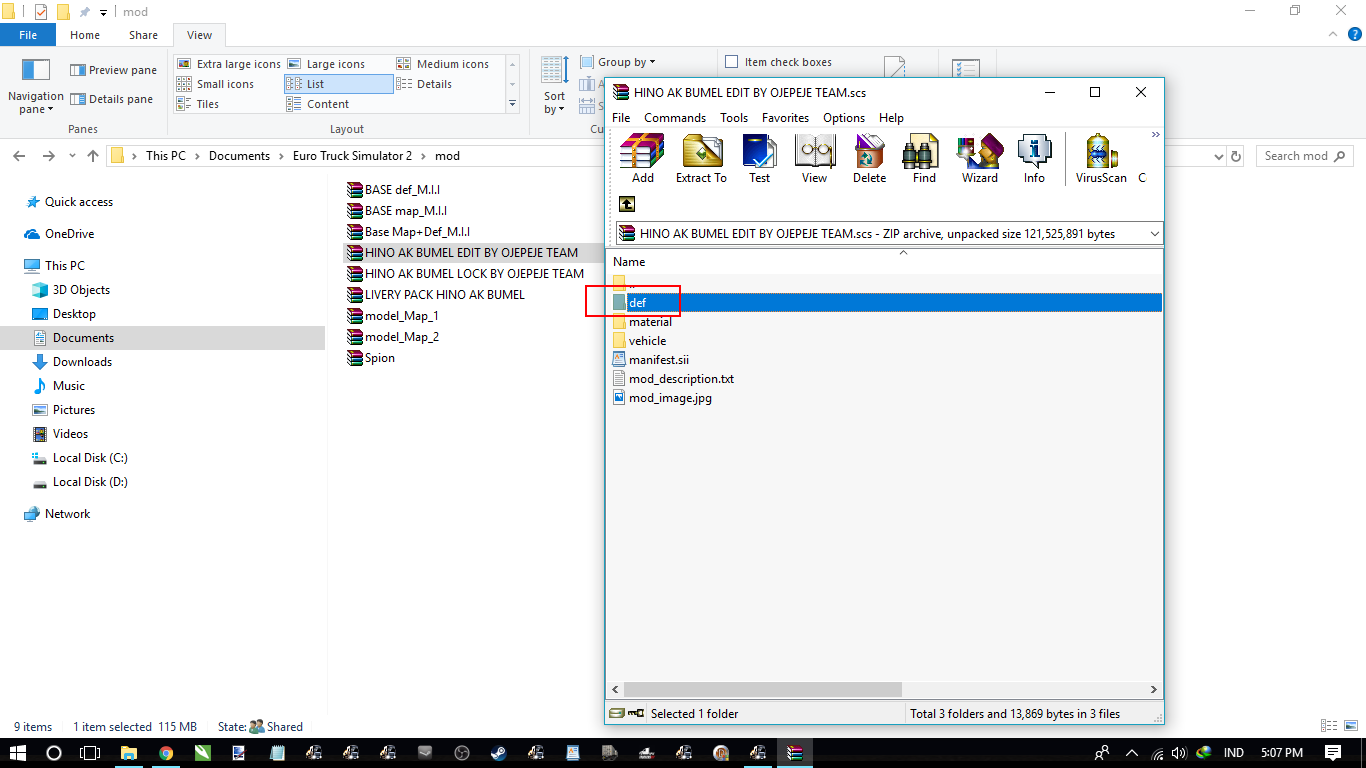Image resolution: width=1366 pixels, height=768 pixels.
Task: Open the File tab in Explorer
Action: [x=28, y=35]
